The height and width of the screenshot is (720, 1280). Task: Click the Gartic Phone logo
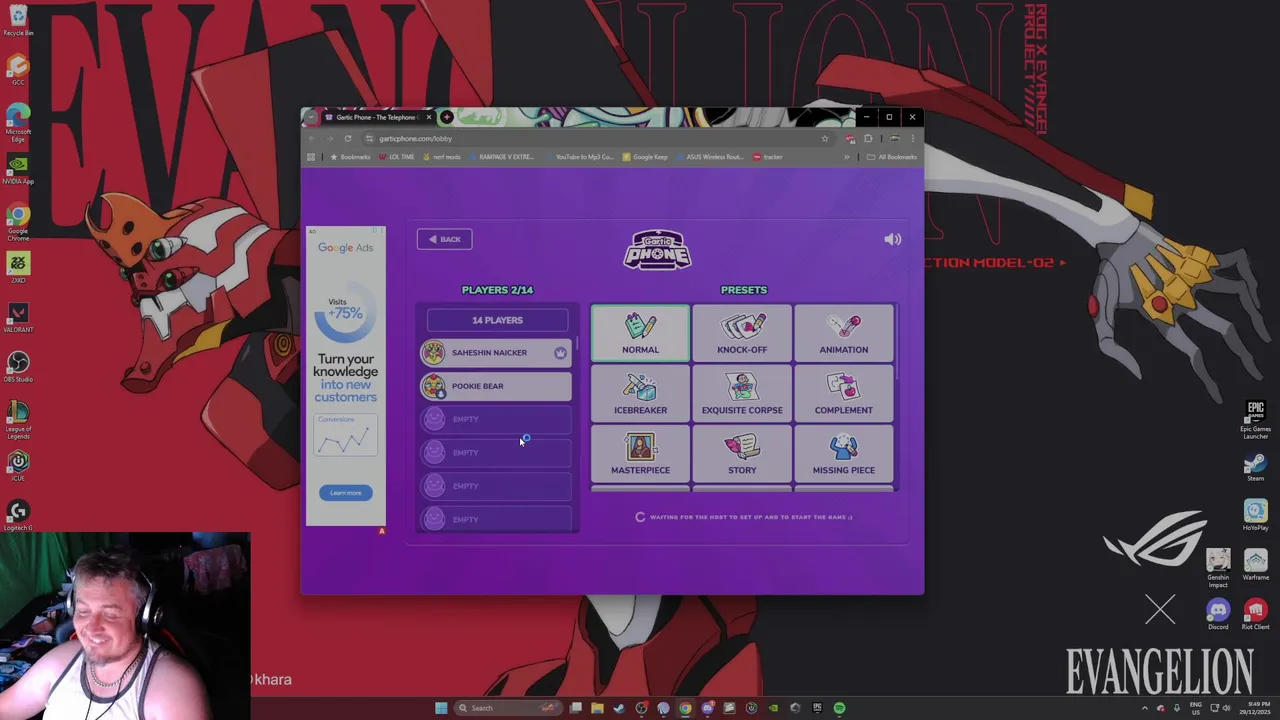657,250
